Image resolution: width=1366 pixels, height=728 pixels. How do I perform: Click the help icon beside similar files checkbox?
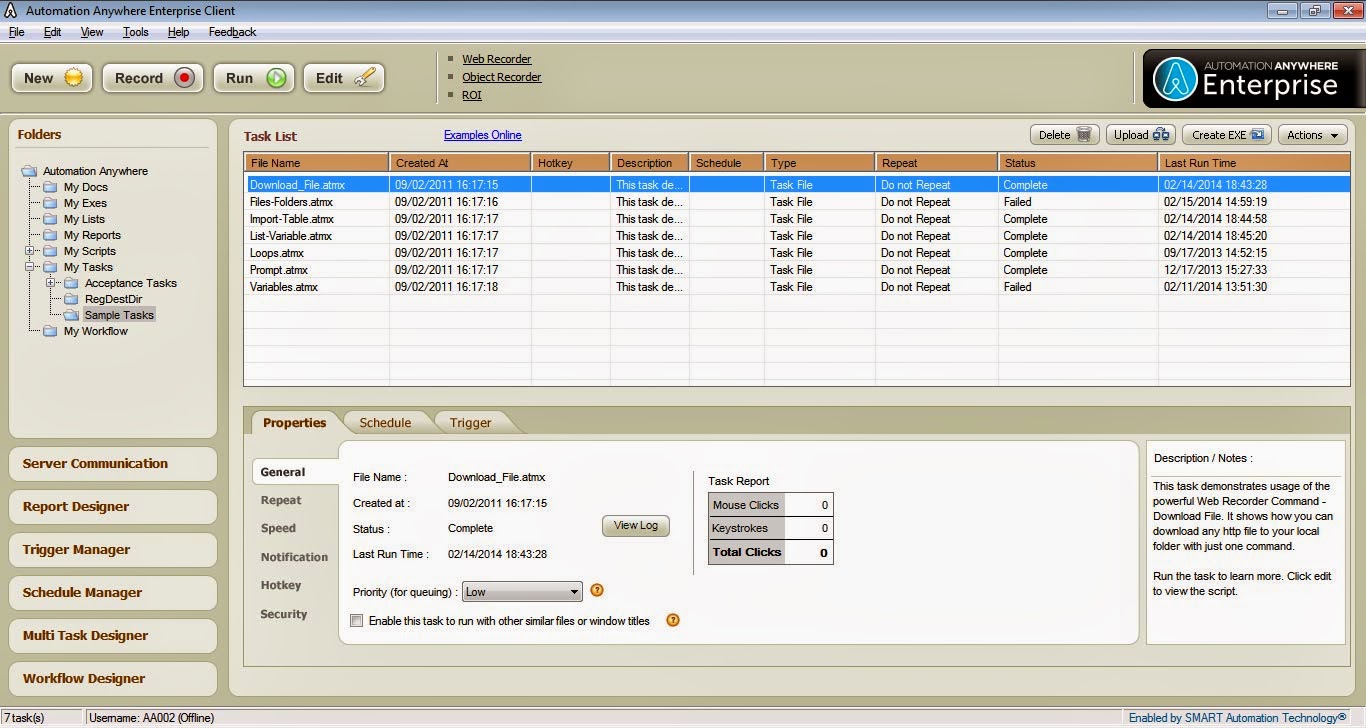tap(673, 620)
